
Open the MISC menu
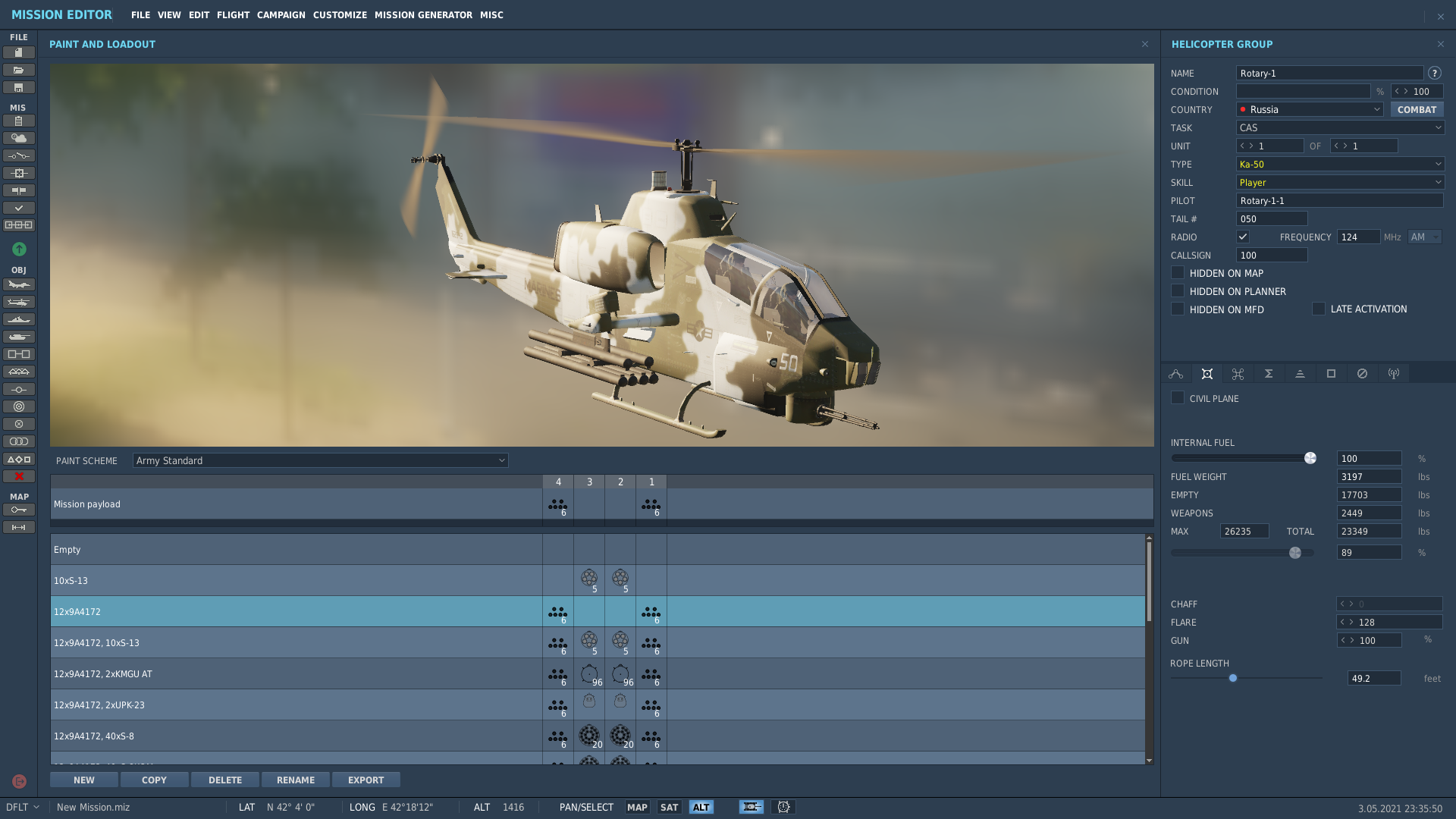pos(491,14)
